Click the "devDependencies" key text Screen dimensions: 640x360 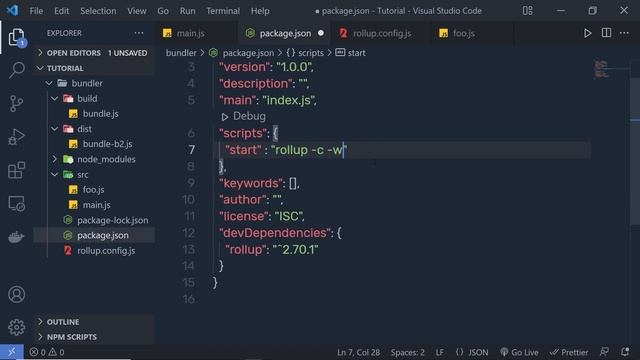click(x=275, y=233)
